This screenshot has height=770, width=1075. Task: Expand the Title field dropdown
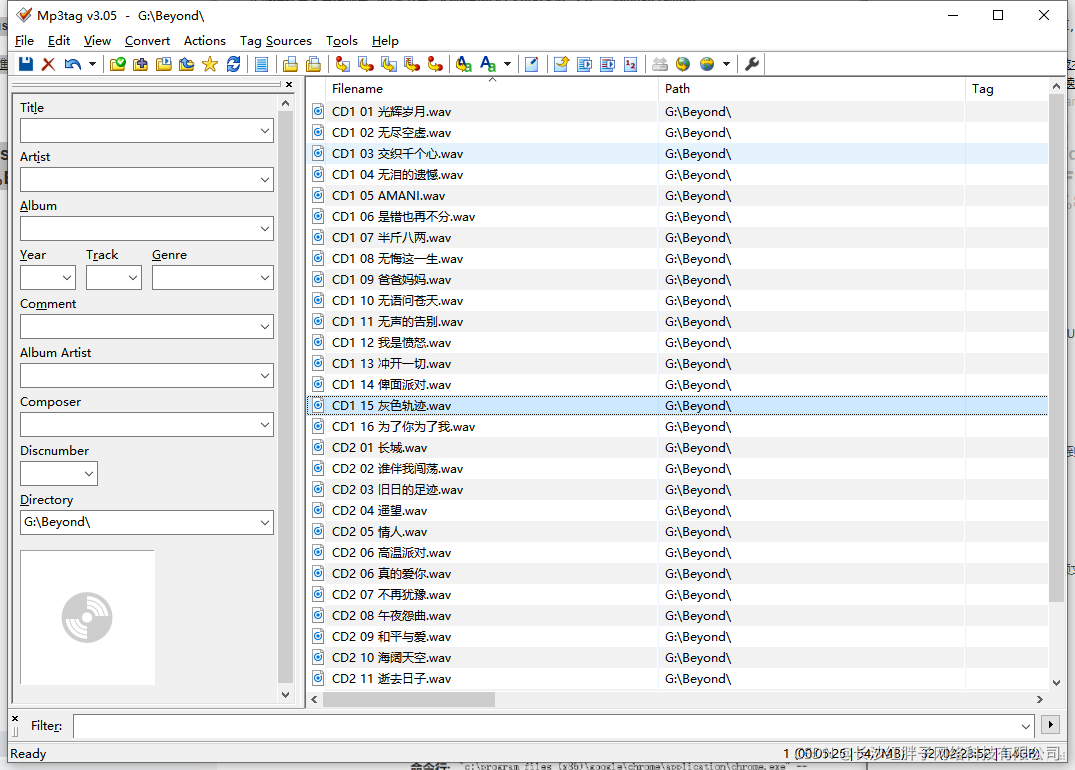265,131
